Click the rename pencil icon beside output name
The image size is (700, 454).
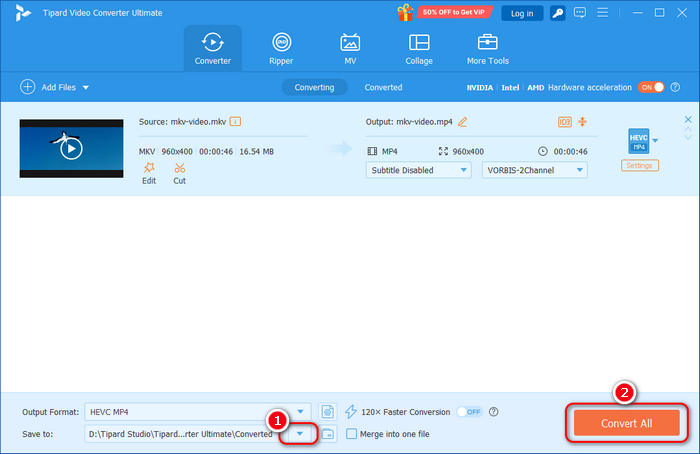[462, 122]
